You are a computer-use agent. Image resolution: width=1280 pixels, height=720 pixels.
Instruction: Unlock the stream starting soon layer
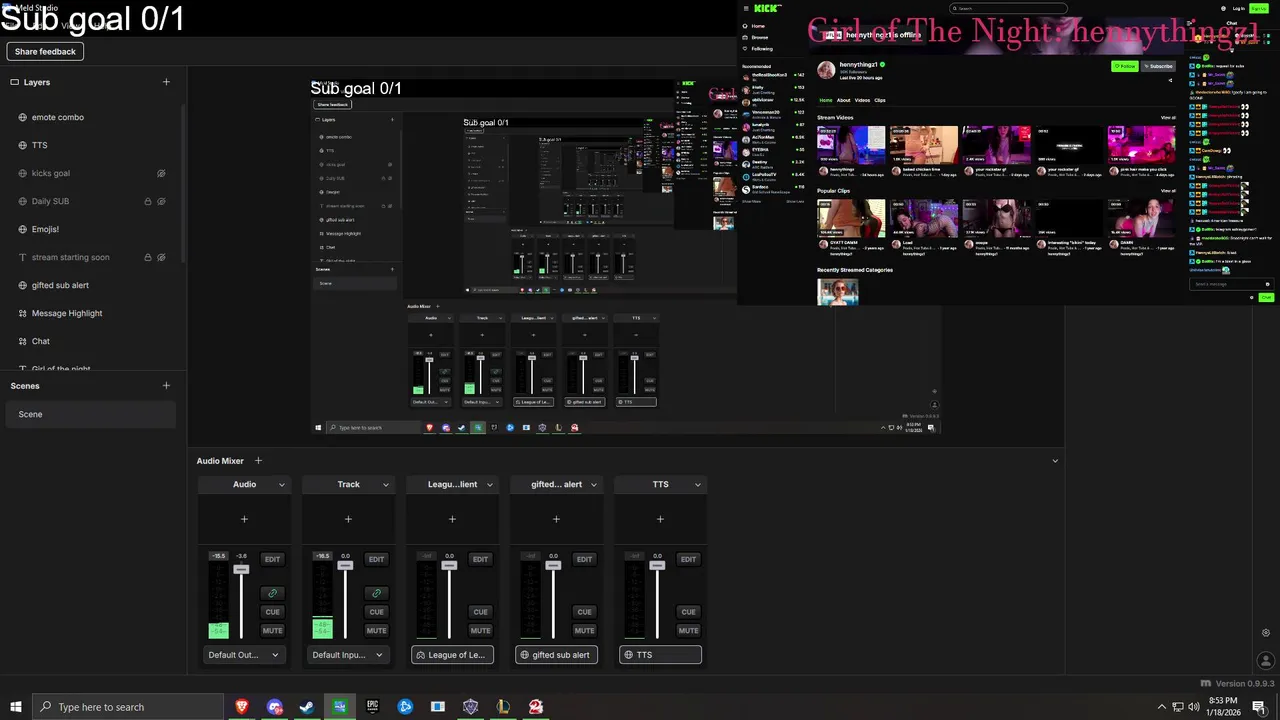pos(148,257)
